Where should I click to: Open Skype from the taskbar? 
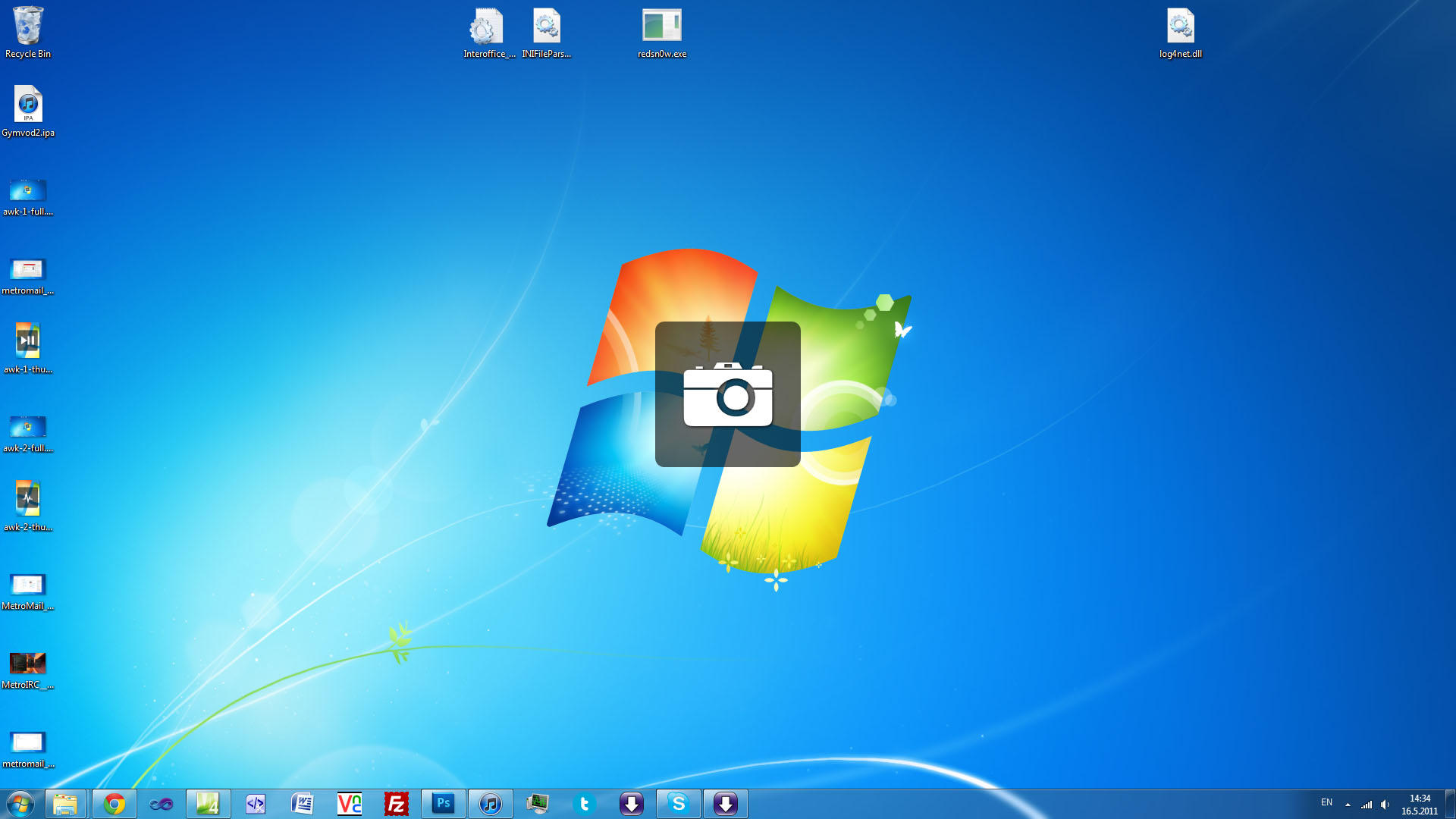coord(679,804)
